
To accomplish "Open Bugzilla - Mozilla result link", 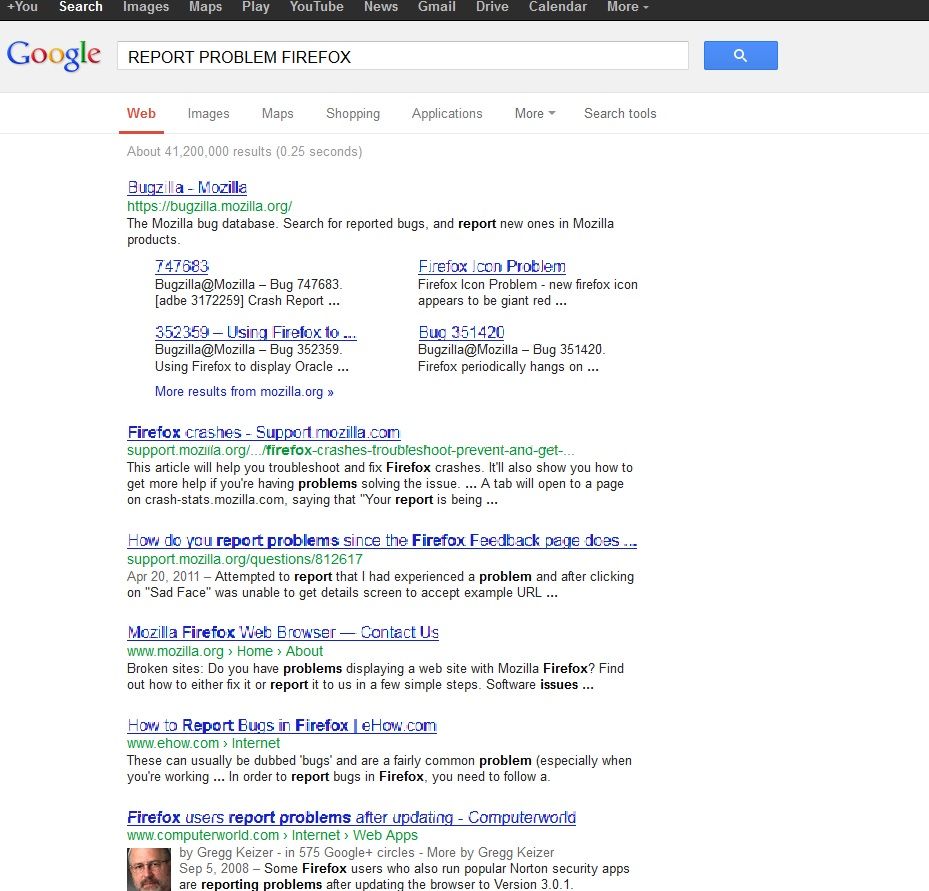I will tap(187, 187).
